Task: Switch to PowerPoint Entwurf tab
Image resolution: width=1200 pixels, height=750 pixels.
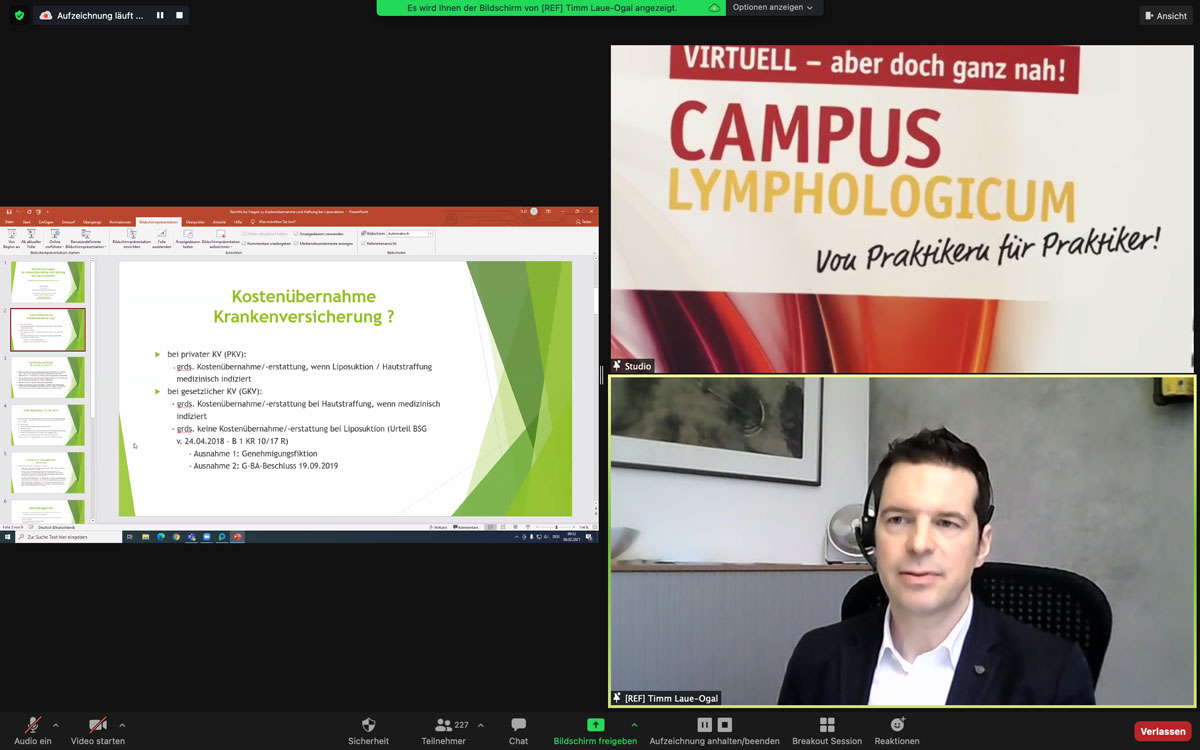Action: click(x=68, y=222)
